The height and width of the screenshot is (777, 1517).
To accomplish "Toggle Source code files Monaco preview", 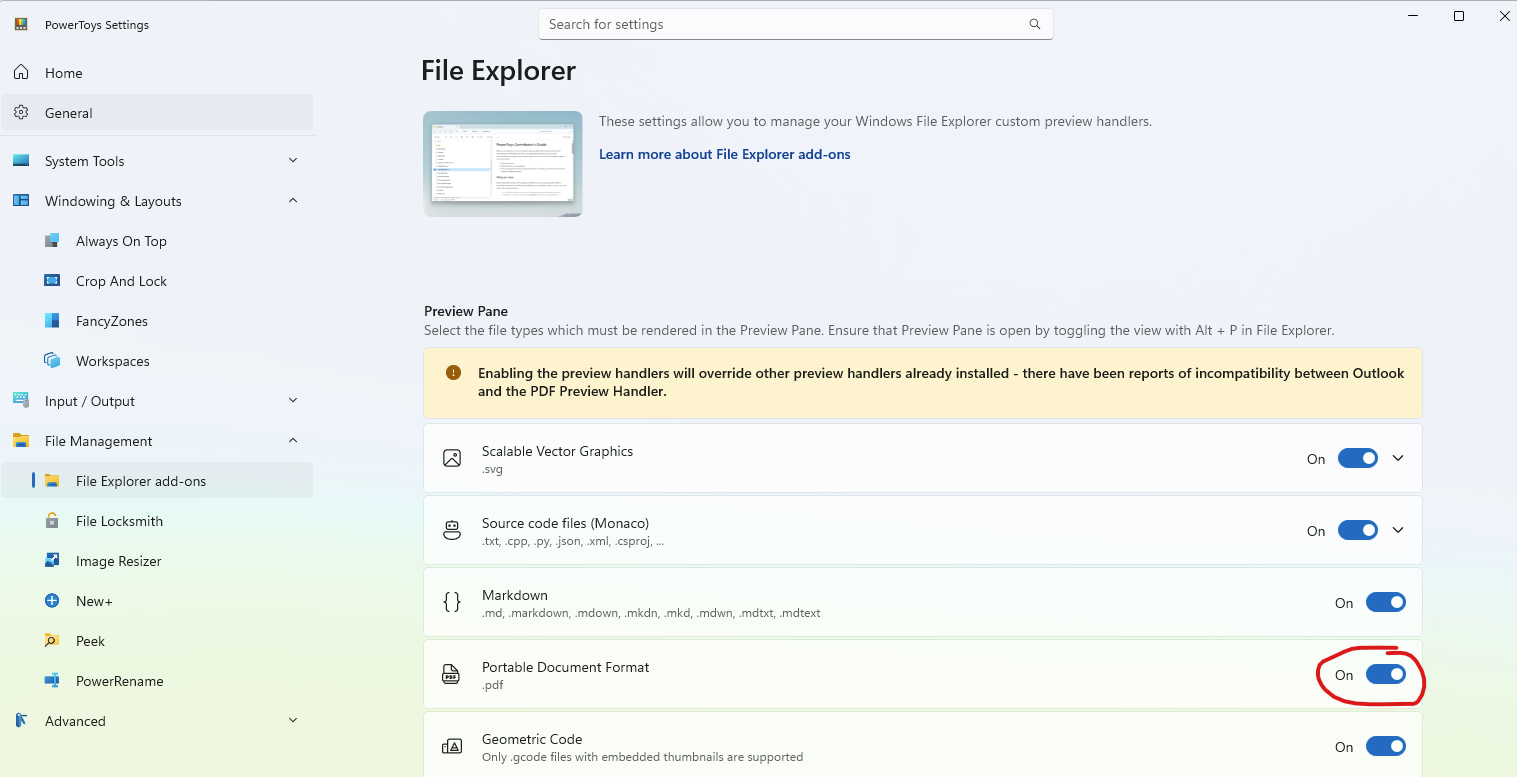I will (x=1358, y=531).
